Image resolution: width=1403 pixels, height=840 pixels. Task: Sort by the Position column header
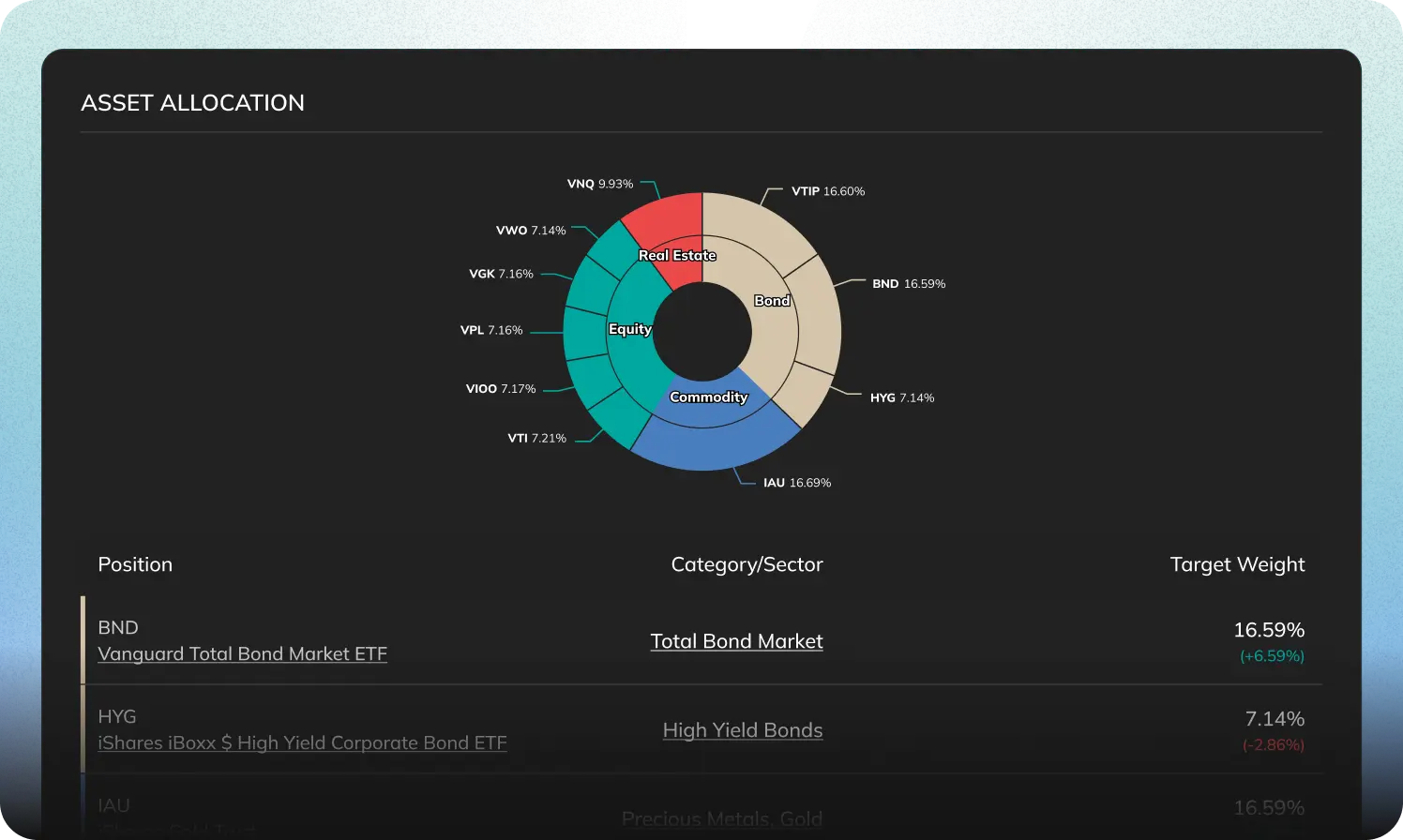[135, 564]
